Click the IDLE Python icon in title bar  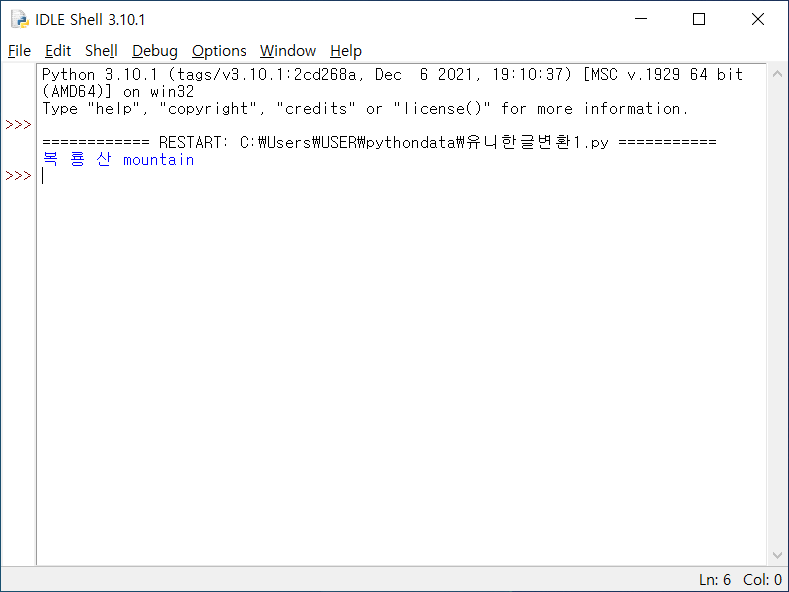pos(20,20)
